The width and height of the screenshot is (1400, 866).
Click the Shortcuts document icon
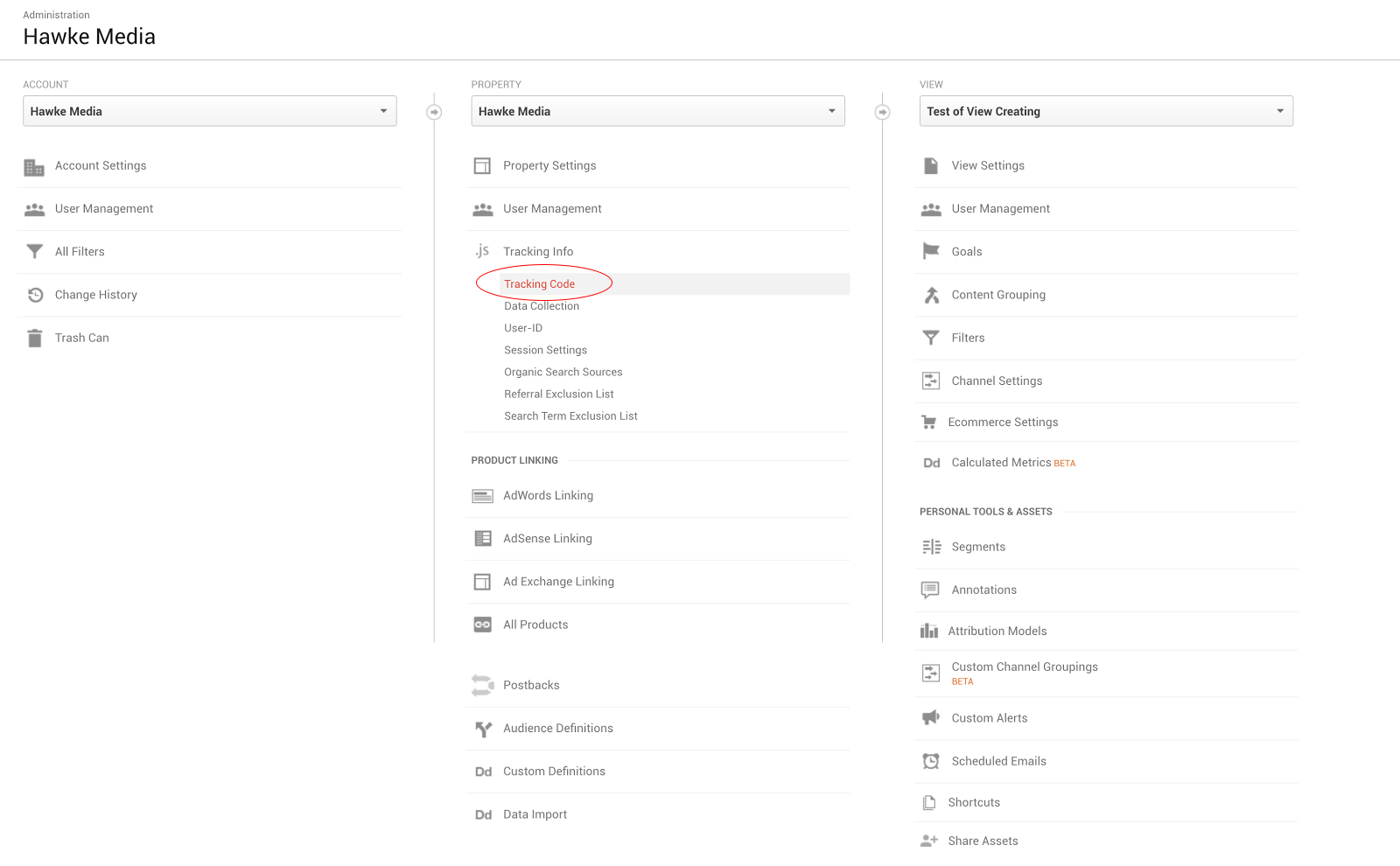click(929, 802)
